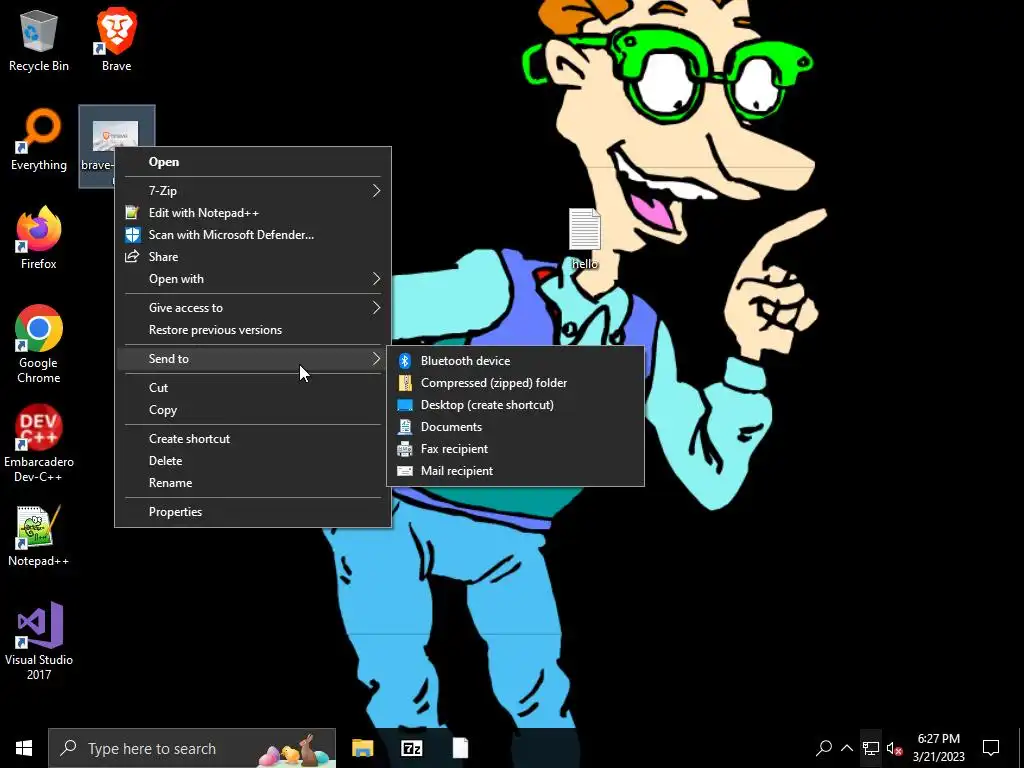Click the Notepad++ icon in context menu
Image resolution: width=1024 pixels, height=768 pixels.
coord(133,212)
